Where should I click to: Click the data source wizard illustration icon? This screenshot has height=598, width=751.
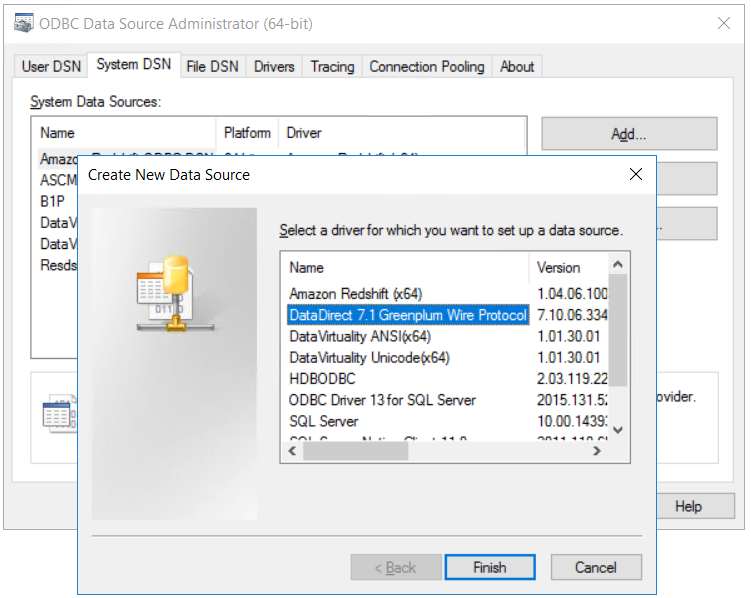point(175,294)
